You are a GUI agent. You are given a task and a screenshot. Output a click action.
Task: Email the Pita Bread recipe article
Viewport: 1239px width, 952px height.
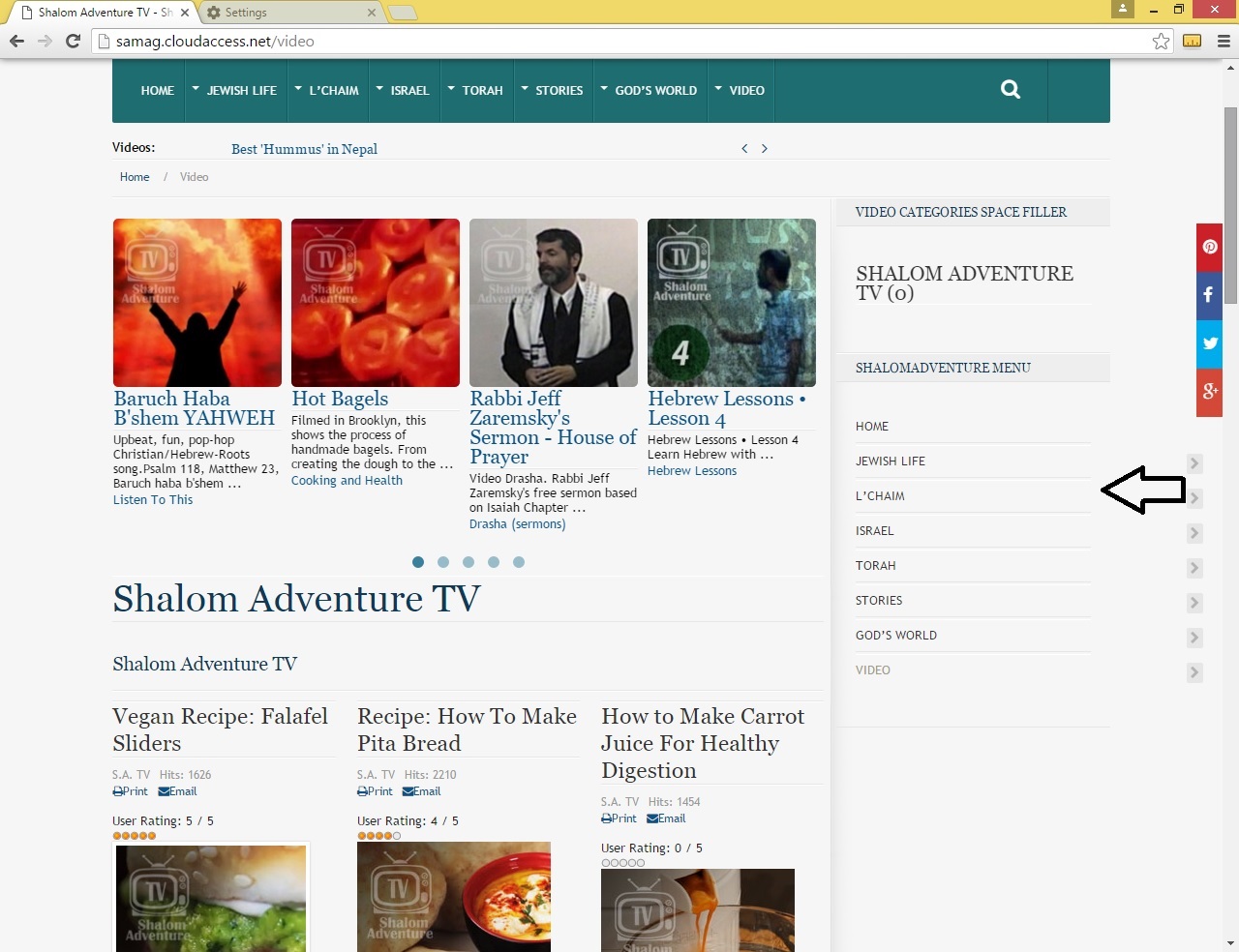422,791
